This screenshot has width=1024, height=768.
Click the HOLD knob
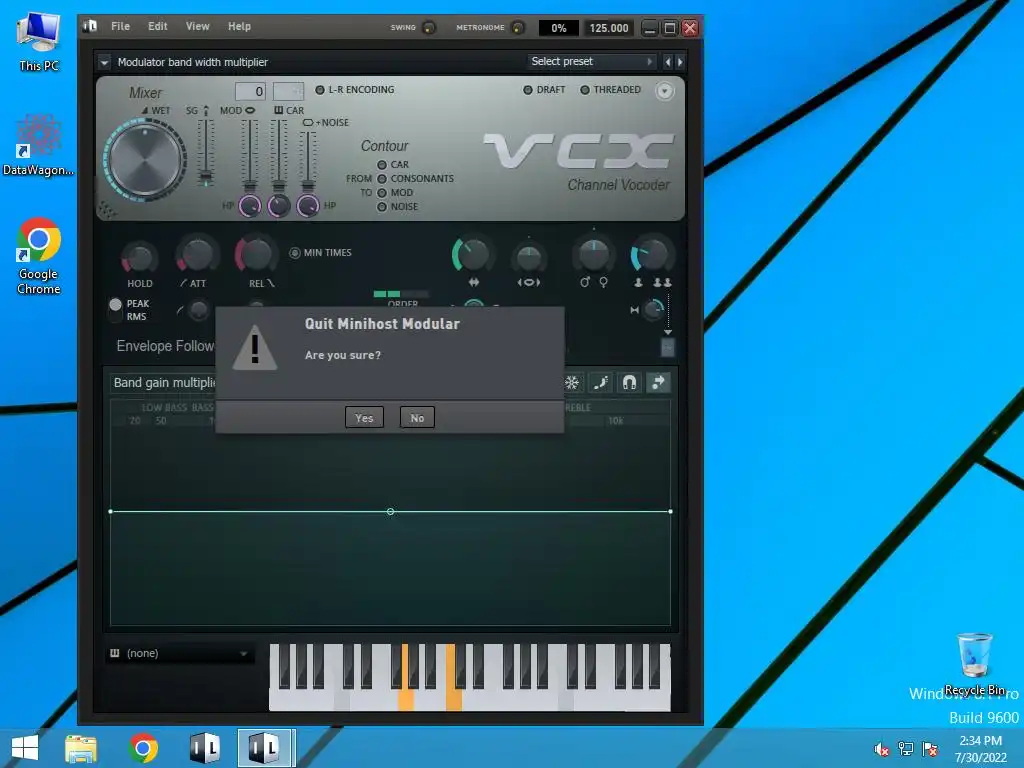[139, 257]
